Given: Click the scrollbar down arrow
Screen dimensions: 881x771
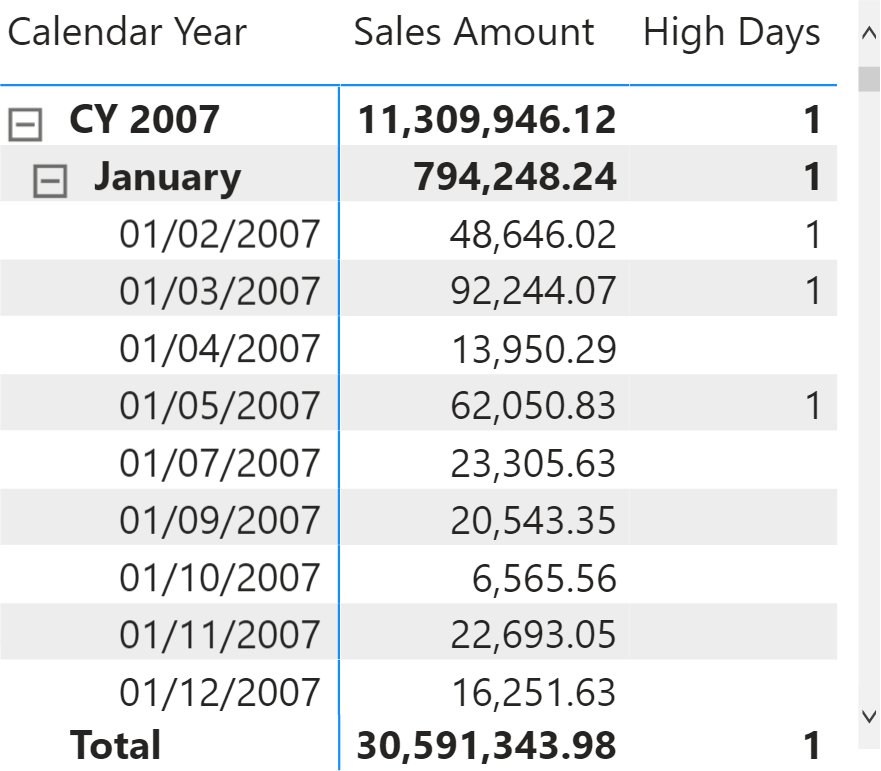Looking at the screenshot, I should [869, 716].
